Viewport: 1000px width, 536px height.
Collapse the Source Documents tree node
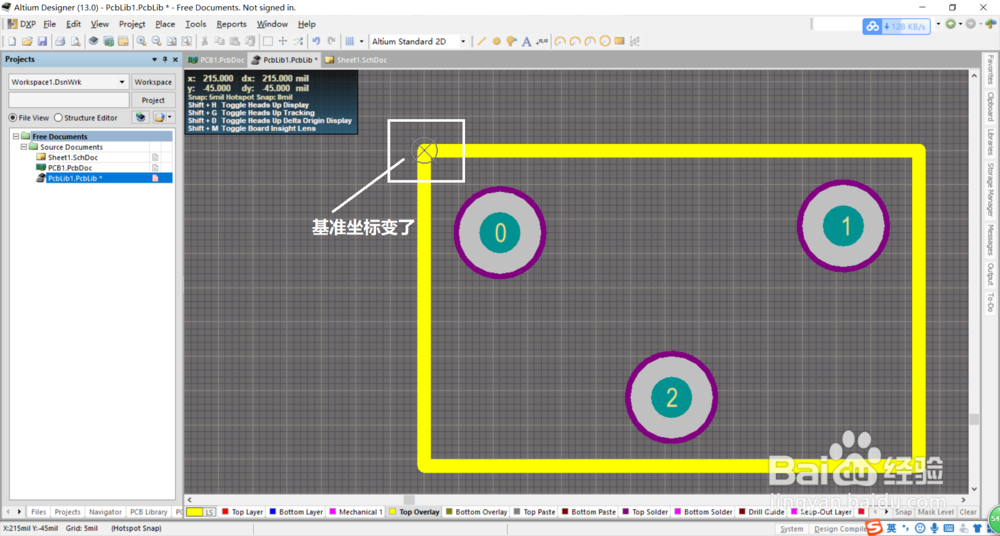[x=24, y=147]
